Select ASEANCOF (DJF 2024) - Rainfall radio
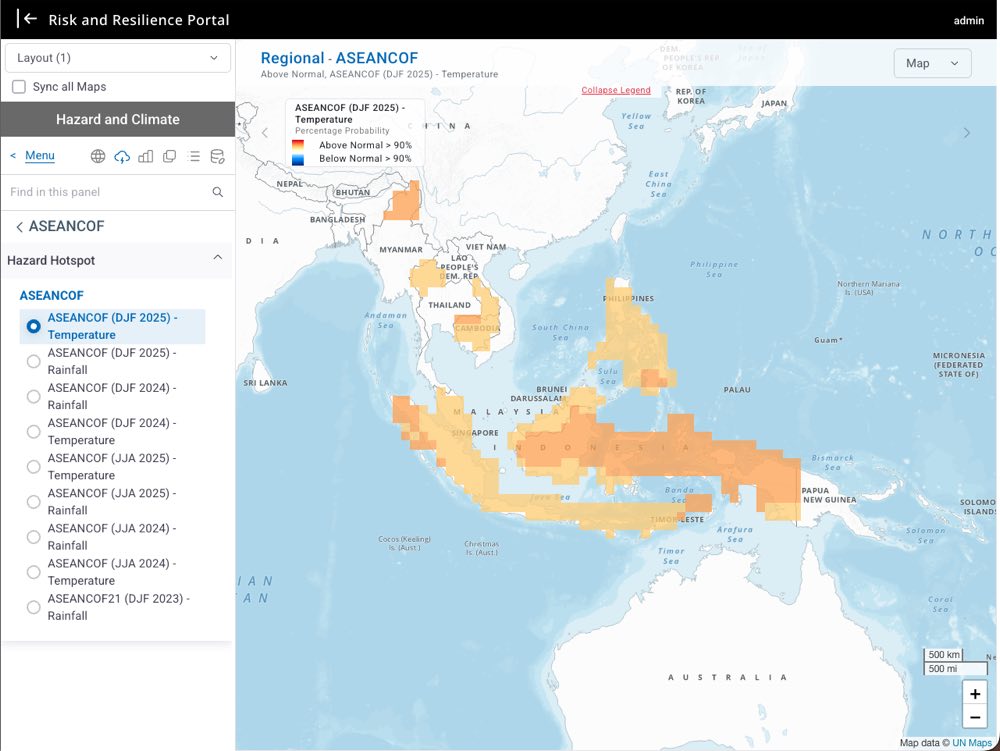This screenshot has height=751, width=1000. [x=34, y=397]
